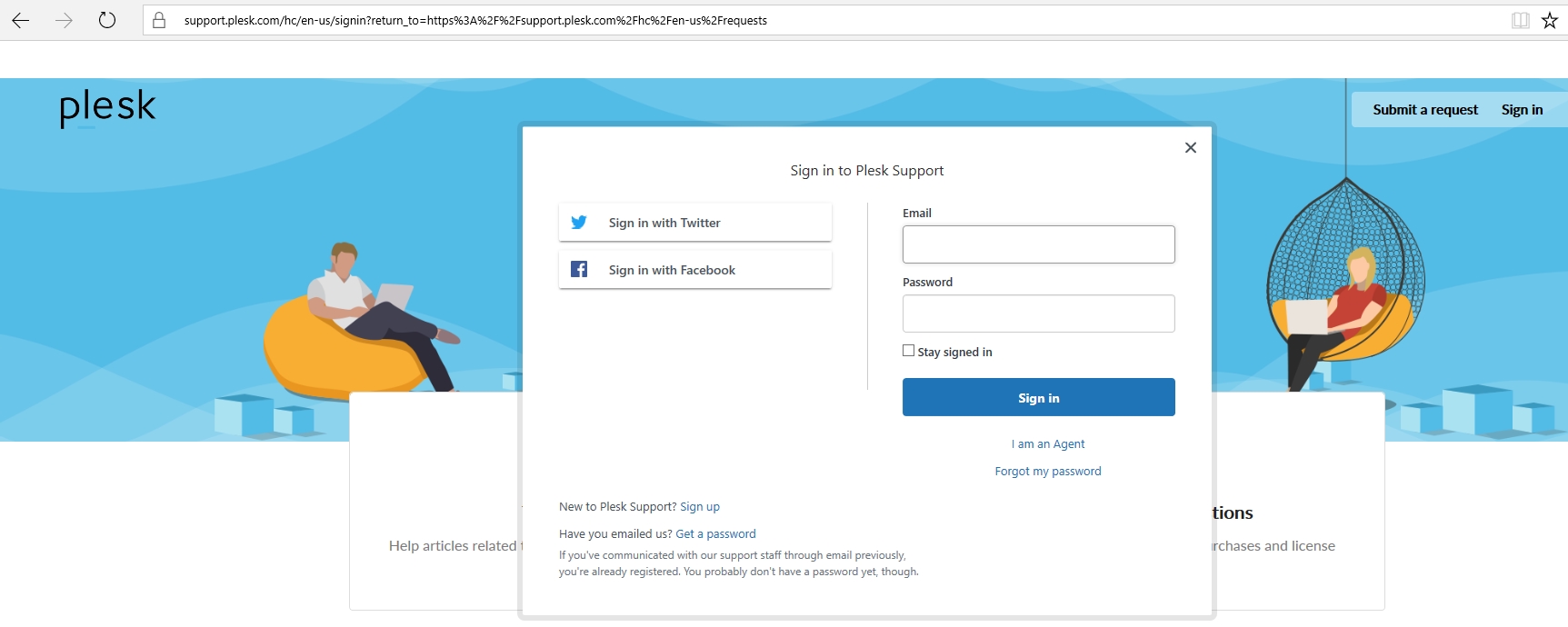The height and width of the screenshot is (627, 1568).
Task: Open the I am an Agent link
Action: pyautogui.click(x=1048, y=444)
